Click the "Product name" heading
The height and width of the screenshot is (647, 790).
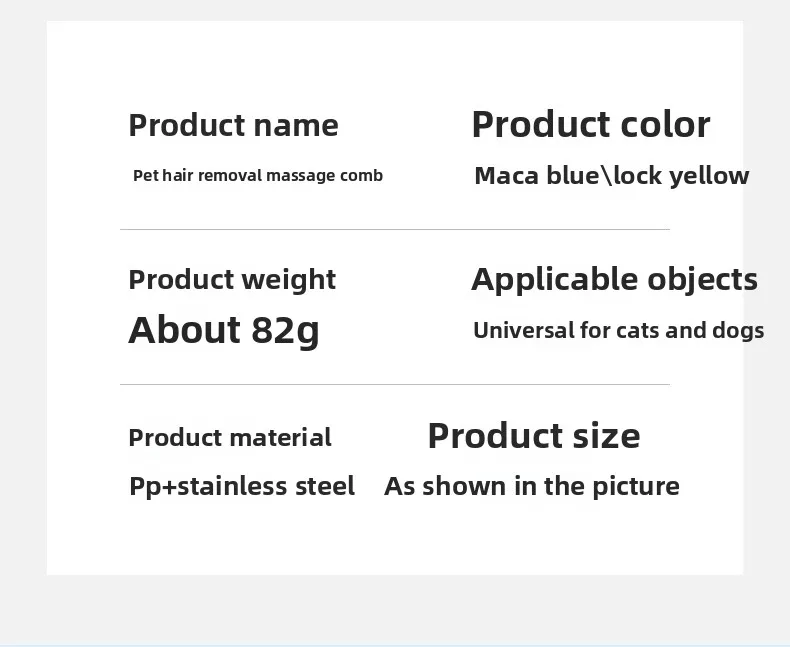point(233,126)
